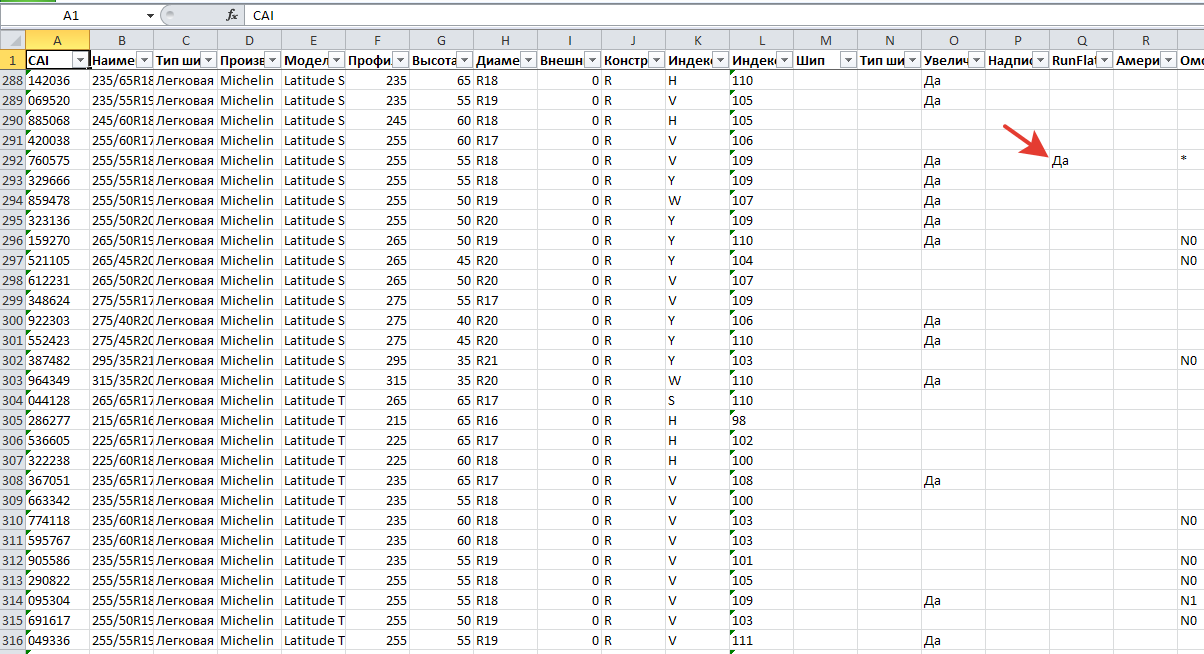Viewport: 1204px width, 654px height.
Task: Click profile width 315 cell in row 303
Action: 377,380
